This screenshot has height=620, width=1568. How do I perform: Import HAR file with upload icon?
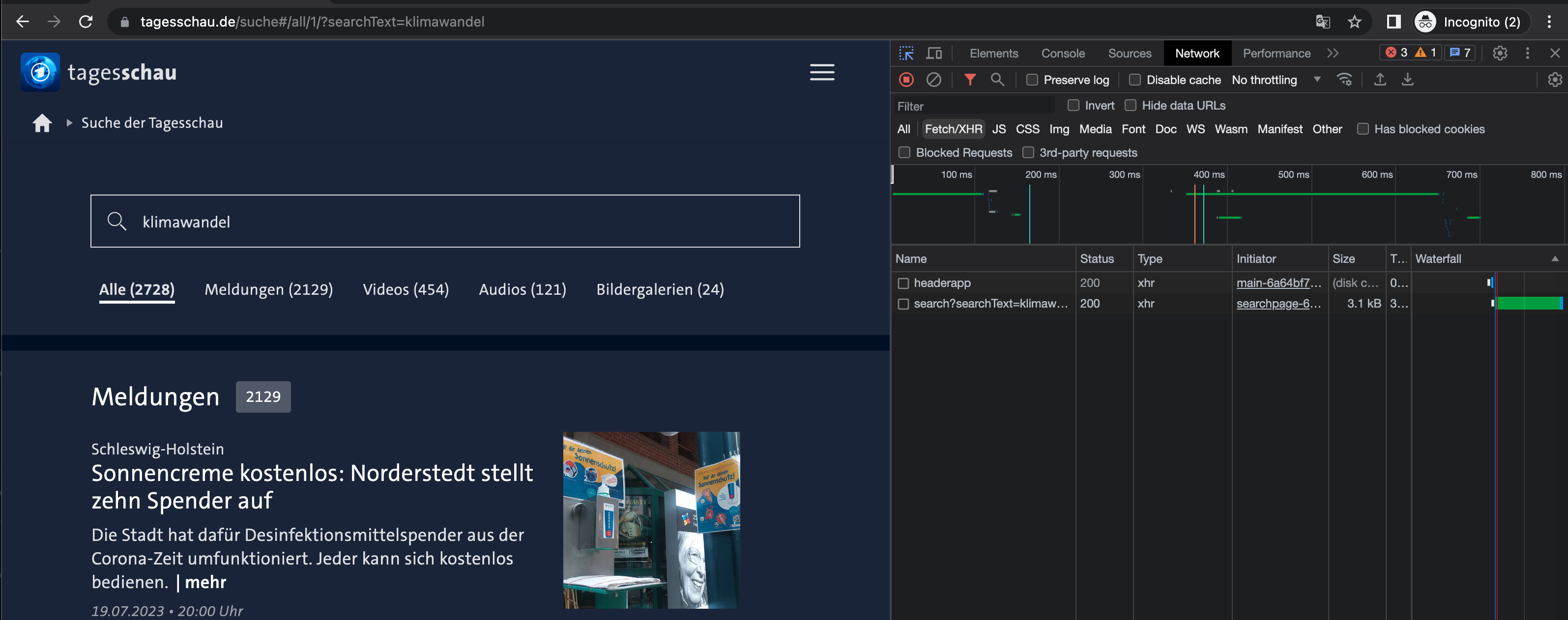coord(1380,80)
